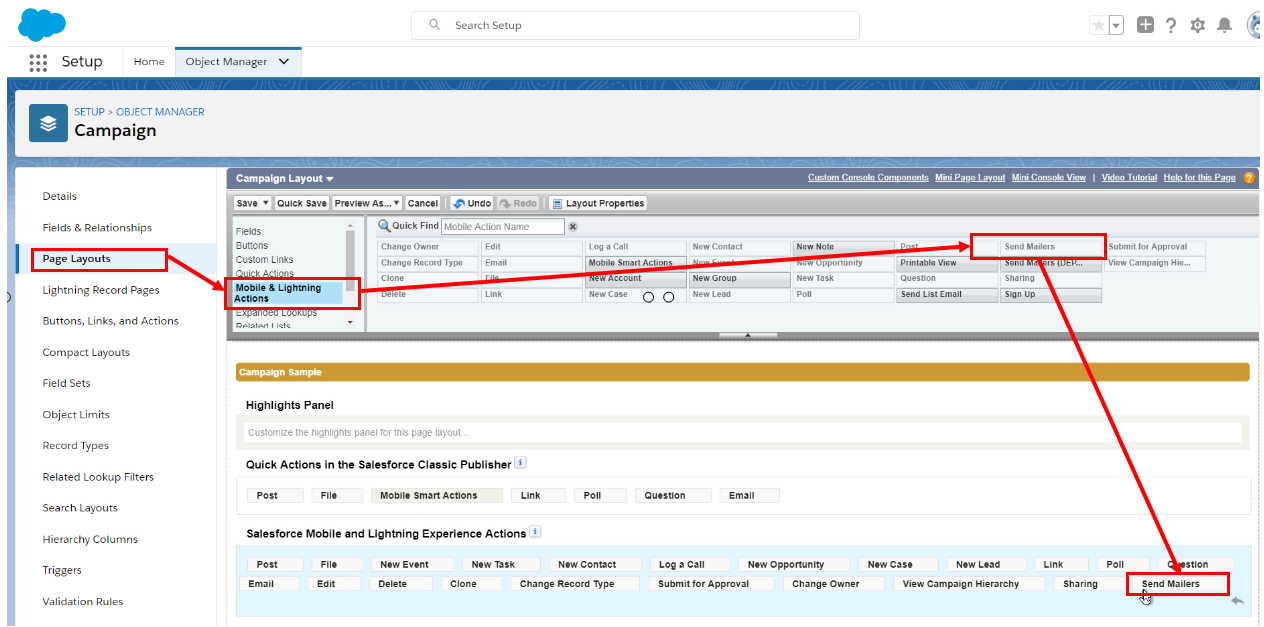Open Validation Rules in the sidebar

pyautogui.click(x=83, y=602)
